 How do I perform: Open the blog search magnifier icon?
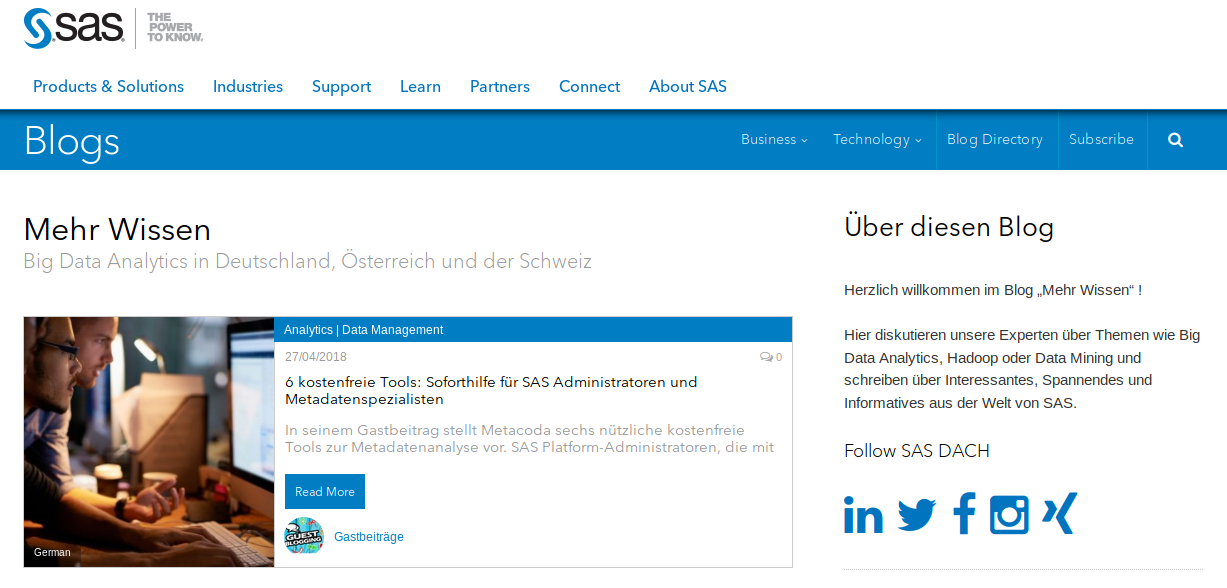[1175, 140]
